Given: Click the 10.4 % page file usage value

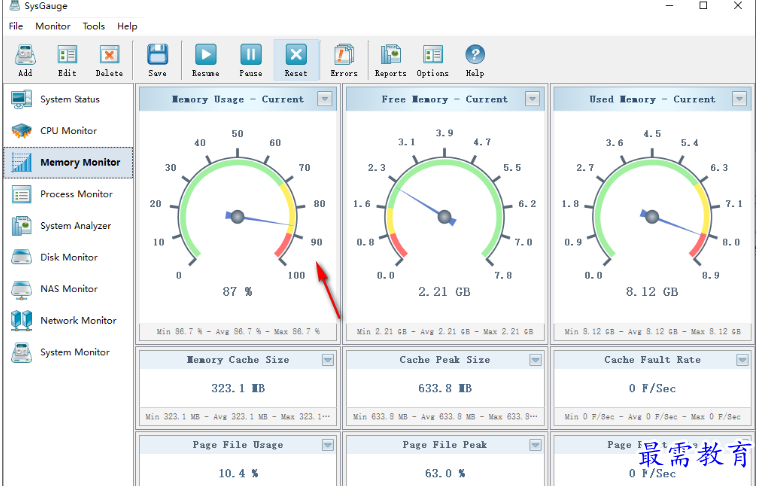Looking at the screenshot, I should point(238,473).
